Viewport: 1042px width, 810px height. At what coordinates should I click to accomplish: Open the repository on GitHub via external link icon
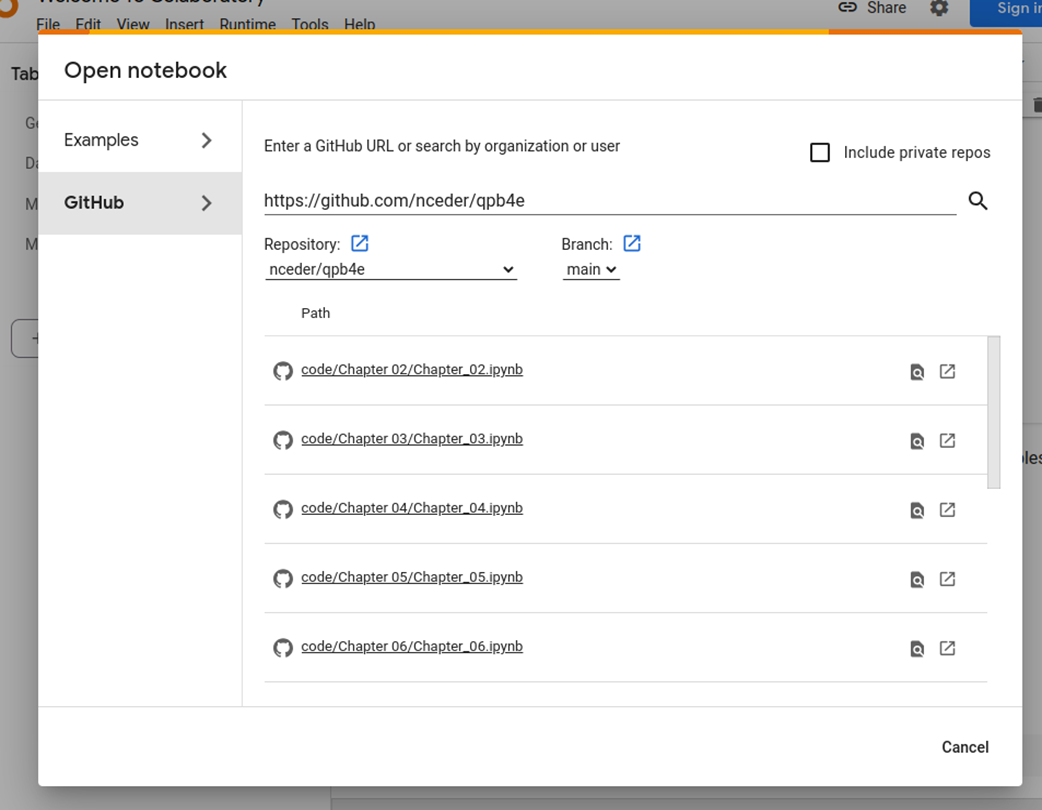click(x=360, y=244)
